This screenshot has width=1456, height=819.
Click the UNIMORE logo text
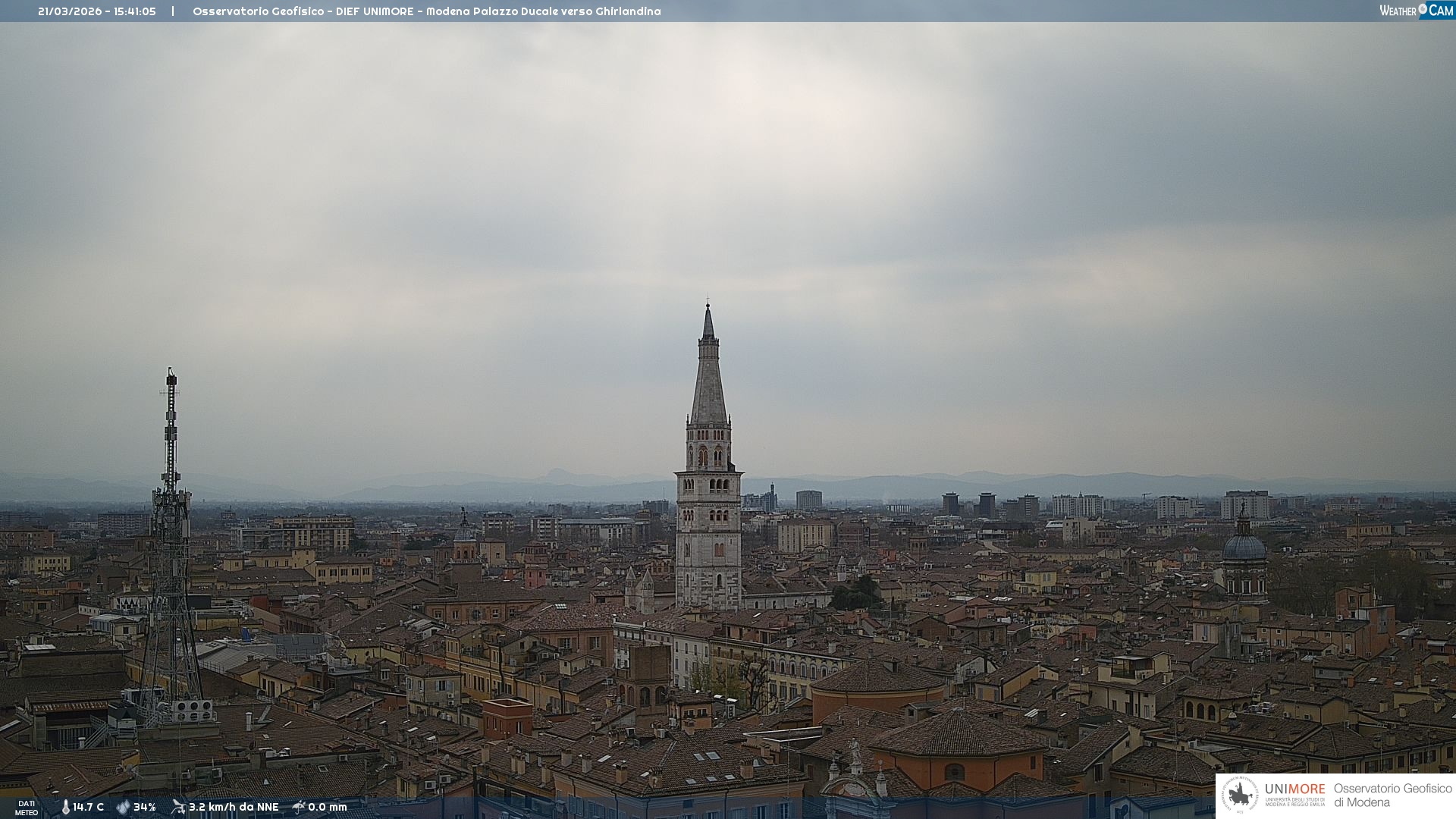coord(1294,789)
